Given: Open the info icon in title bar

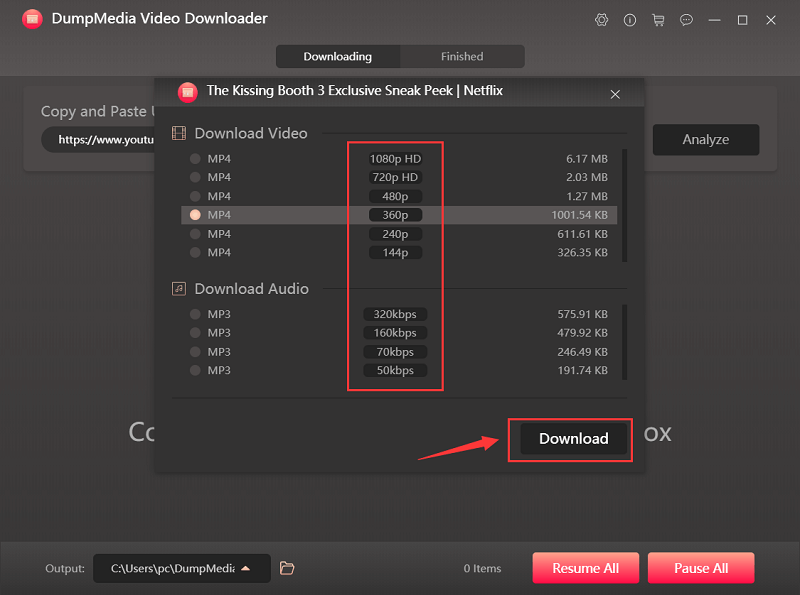Looking at the screenshot, I should point(630,20).
